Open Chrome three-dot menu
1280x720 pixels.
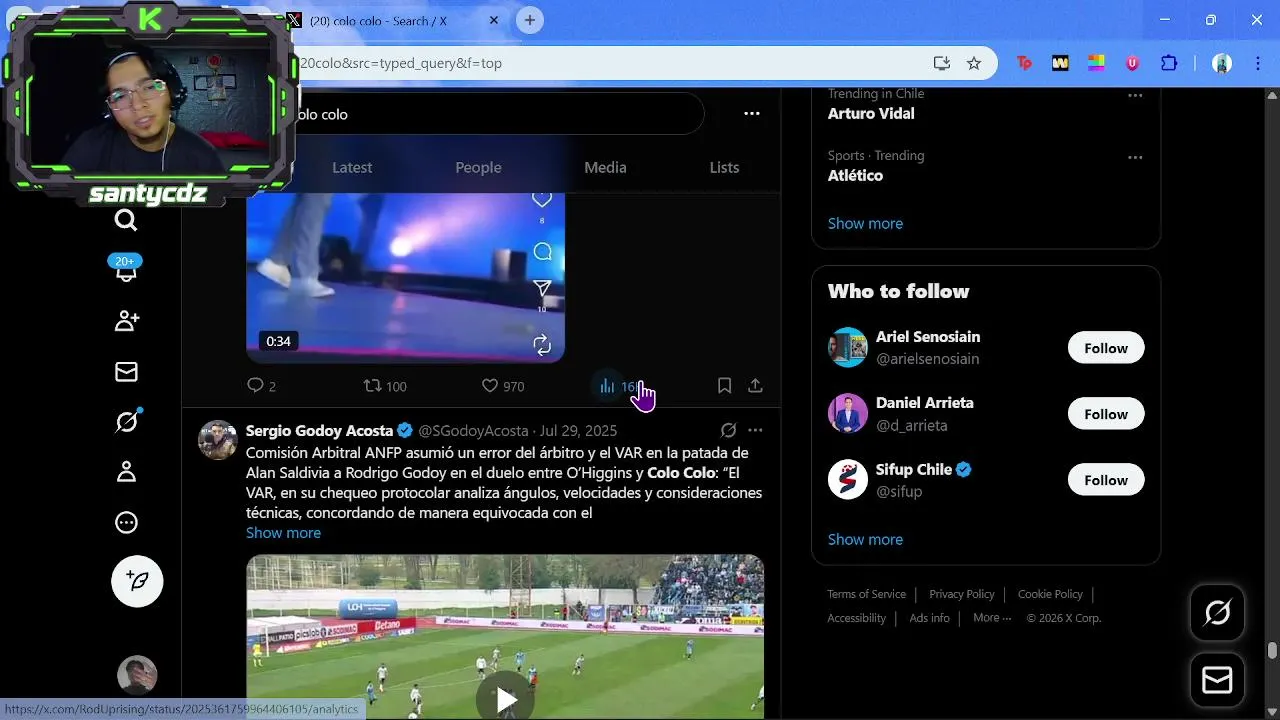[1257, 63]
